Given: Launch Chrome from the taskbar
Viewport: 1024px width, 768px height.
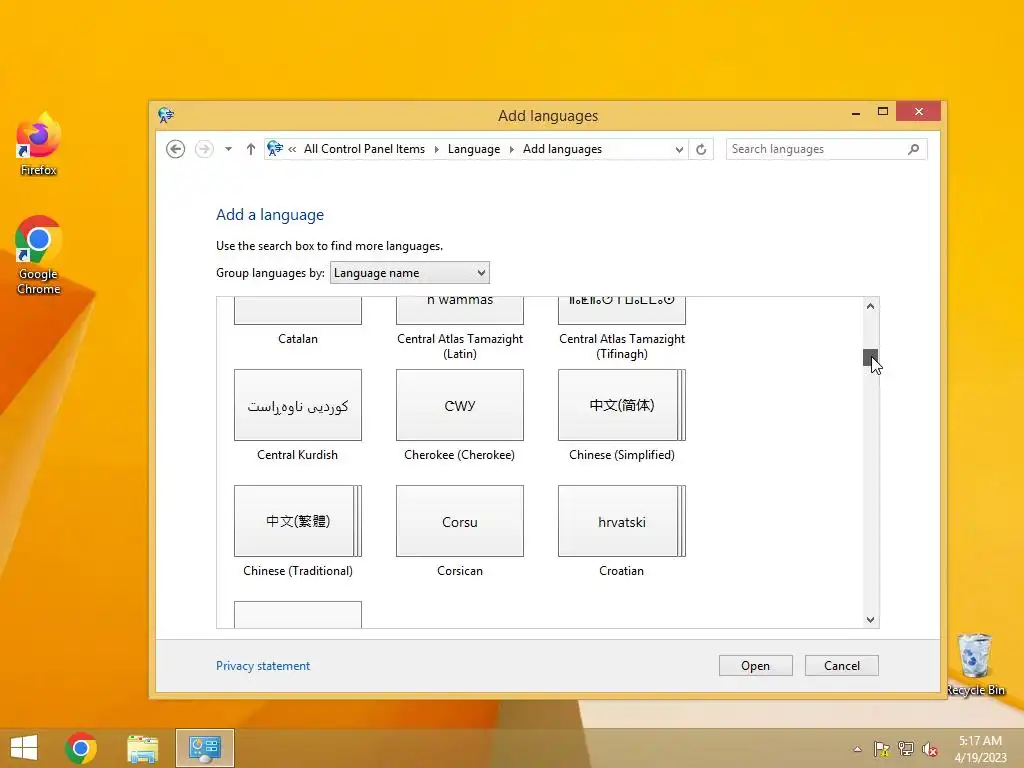Looking at the screenshot, I should point(81,748).
